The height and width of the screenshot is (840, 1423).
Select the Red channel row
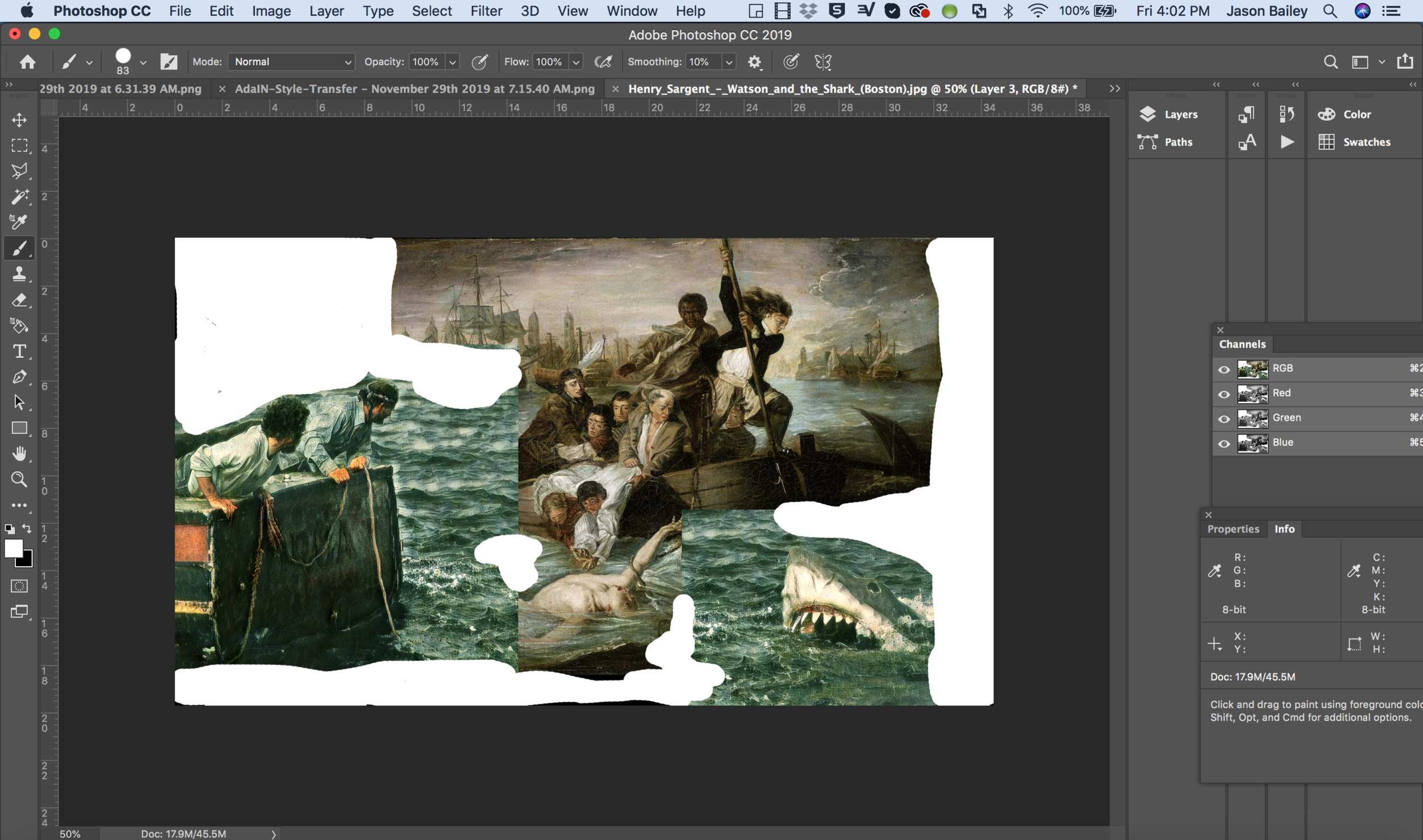(1318, 393)
